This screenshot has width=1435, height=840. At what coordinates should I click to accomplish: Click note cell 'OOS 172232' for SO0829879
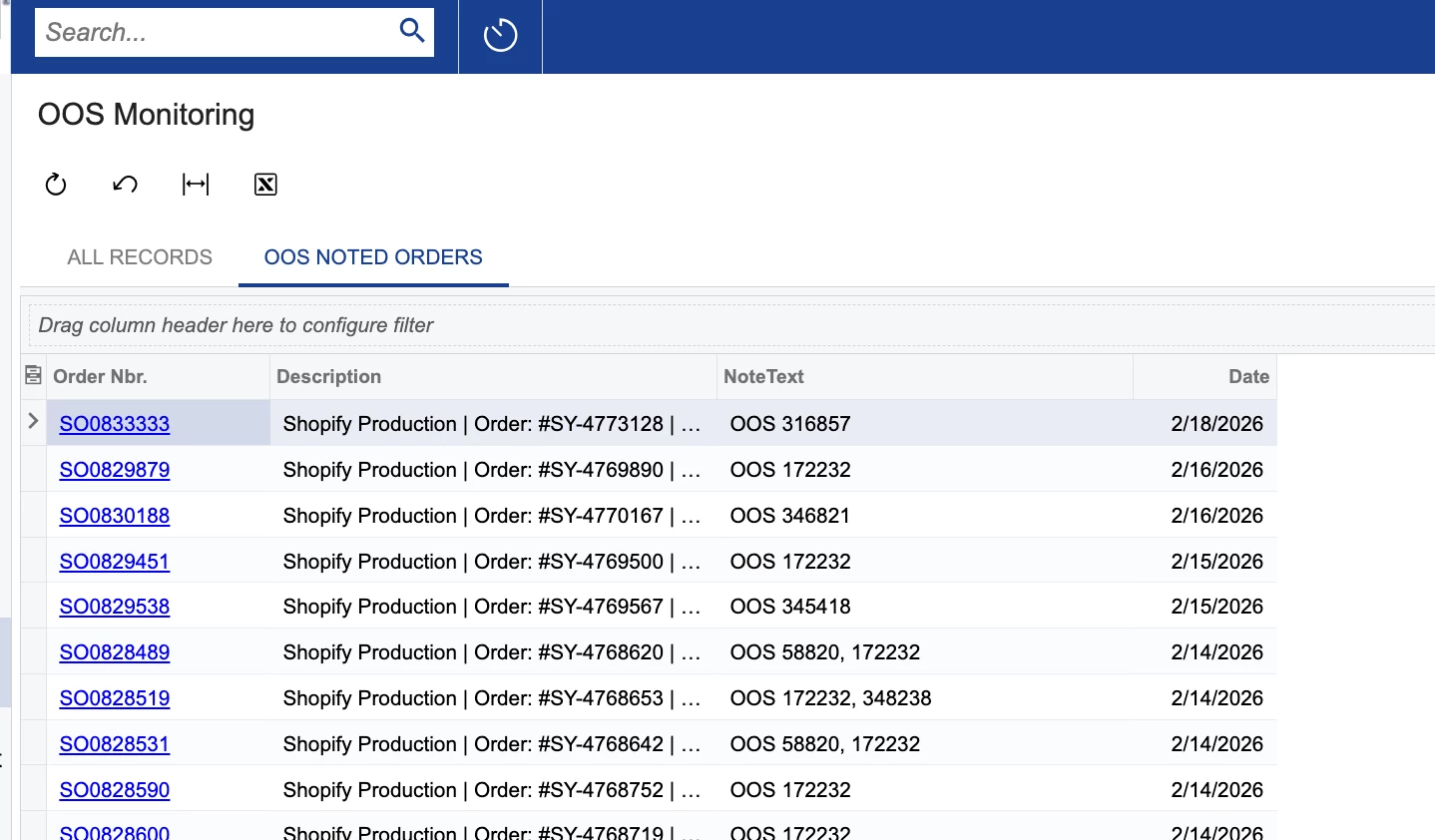coord(925,470)
